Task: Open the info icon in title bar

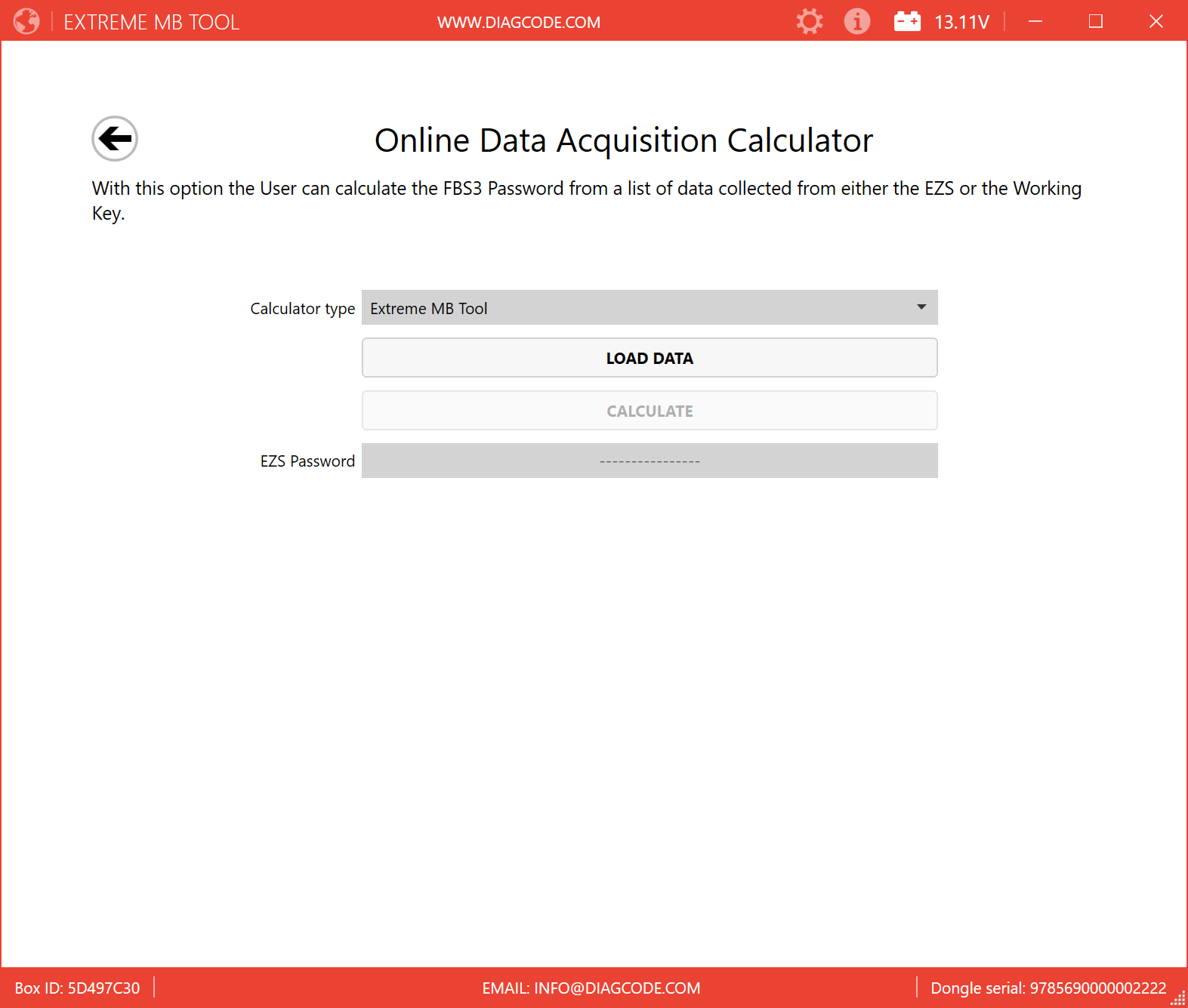Action: point(857,21)
